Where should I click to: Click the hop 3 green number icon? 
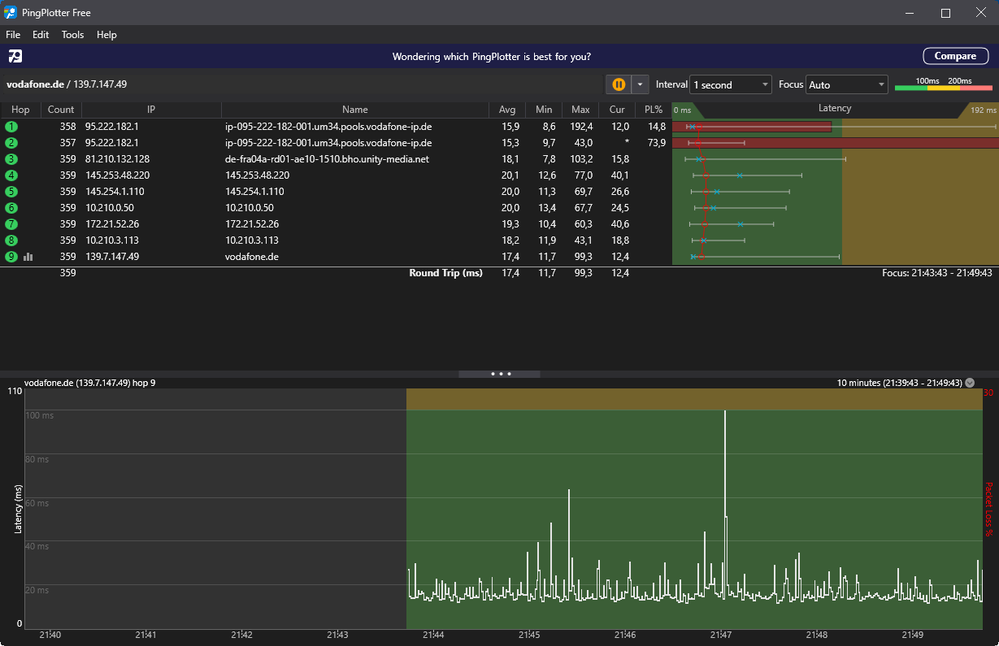point(12,159)
